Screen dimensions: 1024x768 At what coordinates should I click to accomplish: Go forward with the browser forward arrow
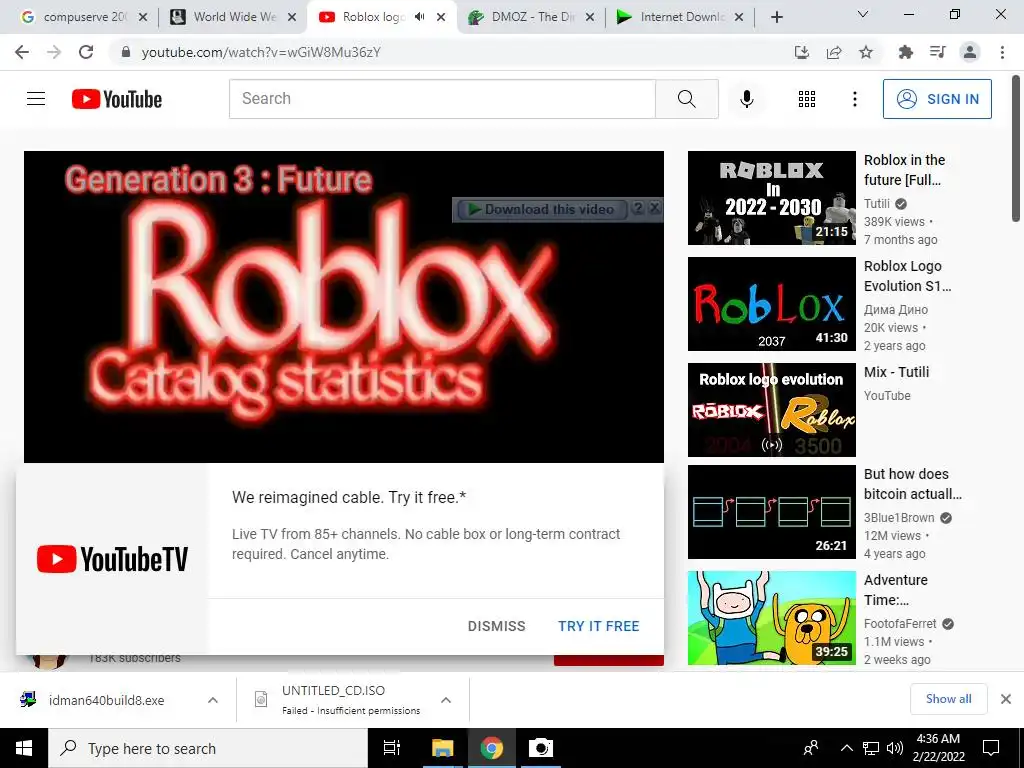pos(54,52)
